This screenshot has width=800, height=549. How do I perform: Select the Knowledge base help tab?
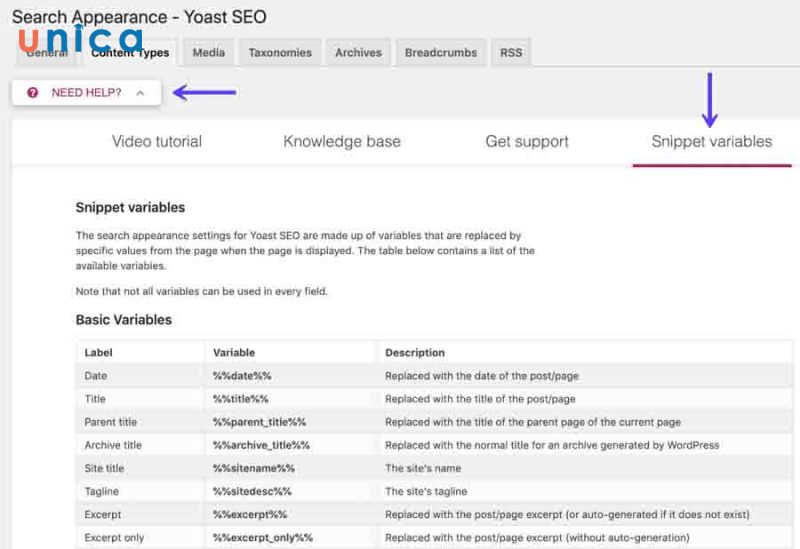coord(342,142)
